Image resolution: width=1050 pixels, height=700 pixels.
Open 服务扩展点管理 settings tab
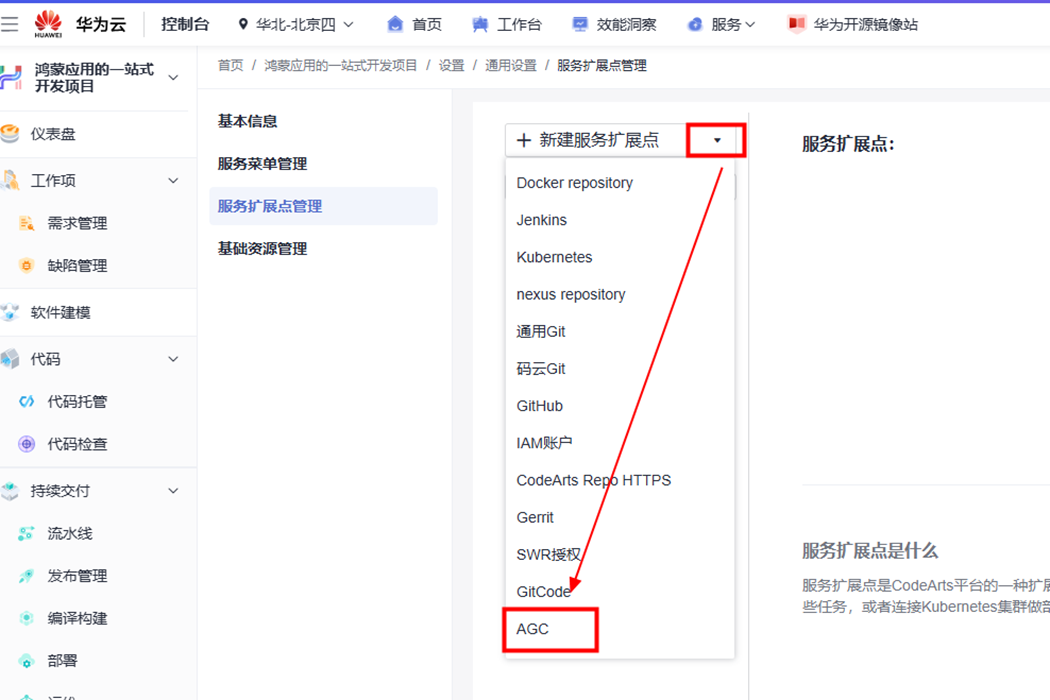[323, 206]
